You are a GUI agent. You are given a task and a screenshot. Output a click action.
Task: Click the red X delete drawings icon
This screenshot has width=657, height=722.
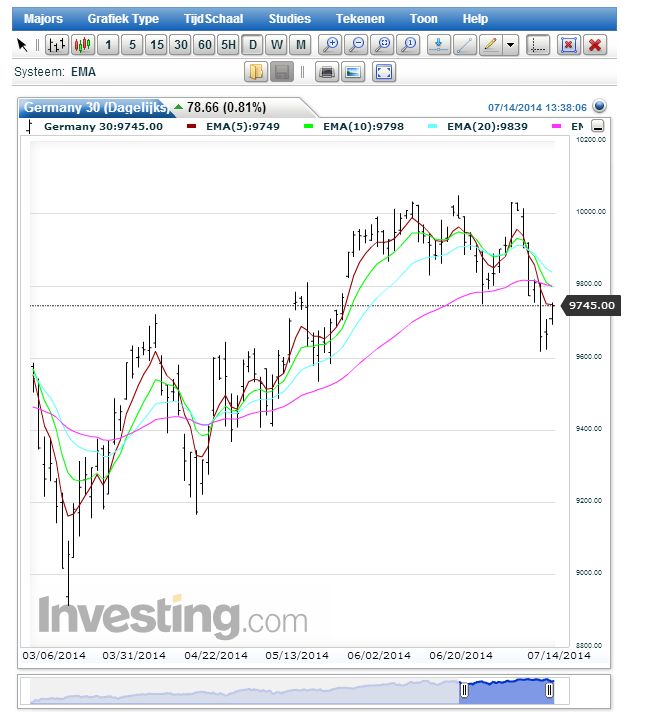[595, 45]
